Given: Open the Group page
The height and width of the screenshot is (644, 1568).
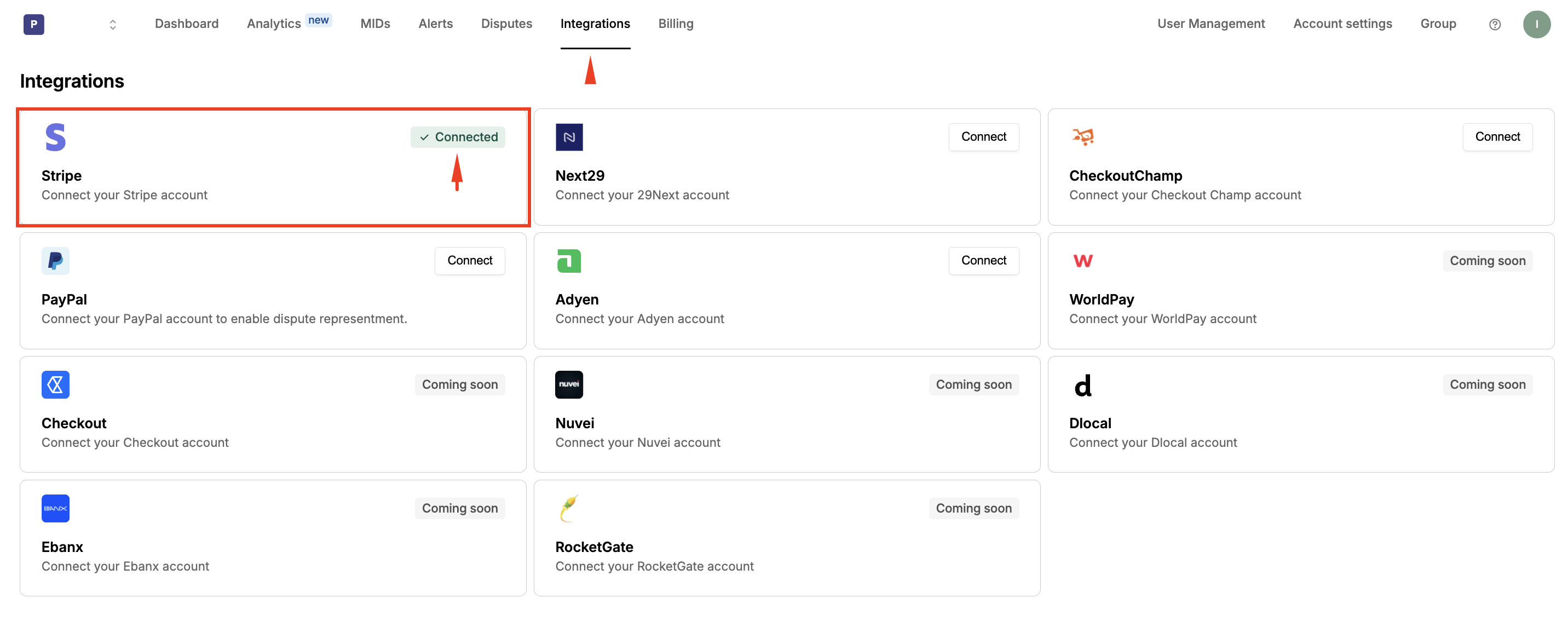Looking at the screenshot, I should tap(1438, 24).
